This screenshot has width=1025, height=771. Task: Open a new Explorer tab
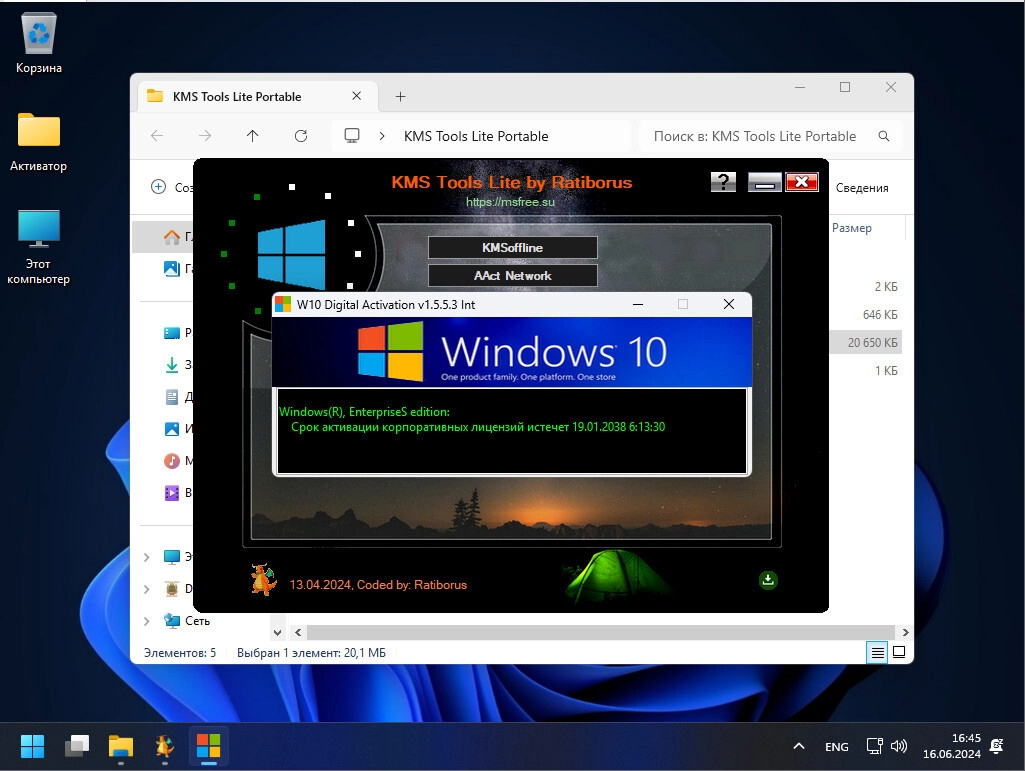[400, 97]
